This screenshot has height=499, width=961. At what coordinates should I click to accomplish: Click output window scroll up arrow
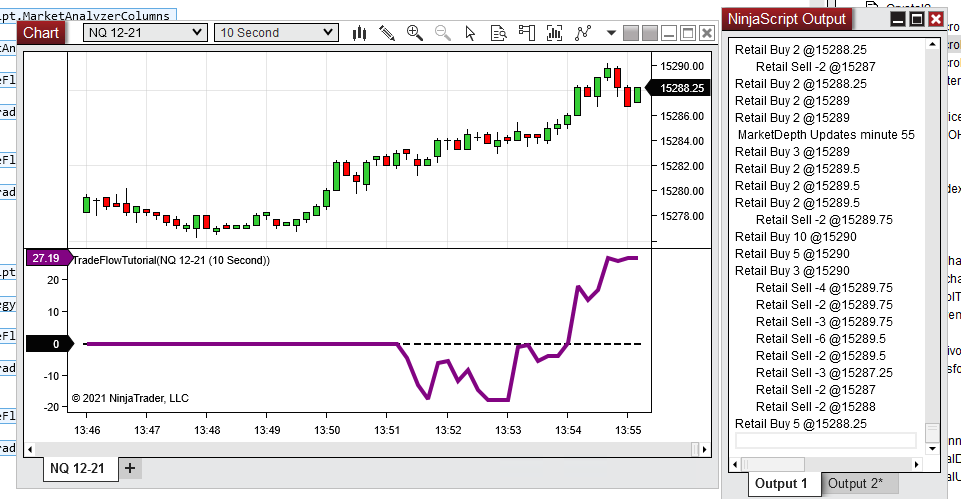point(932,45)
